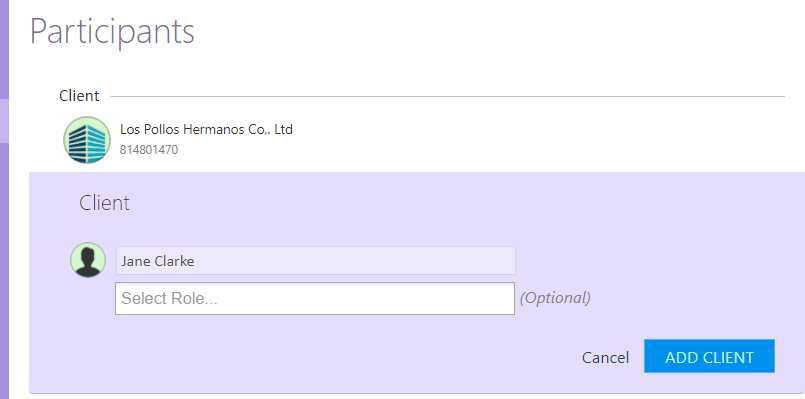Click the ADD CLIENT button
Viewport: 805px width, 399px height.
pos(709,356)
